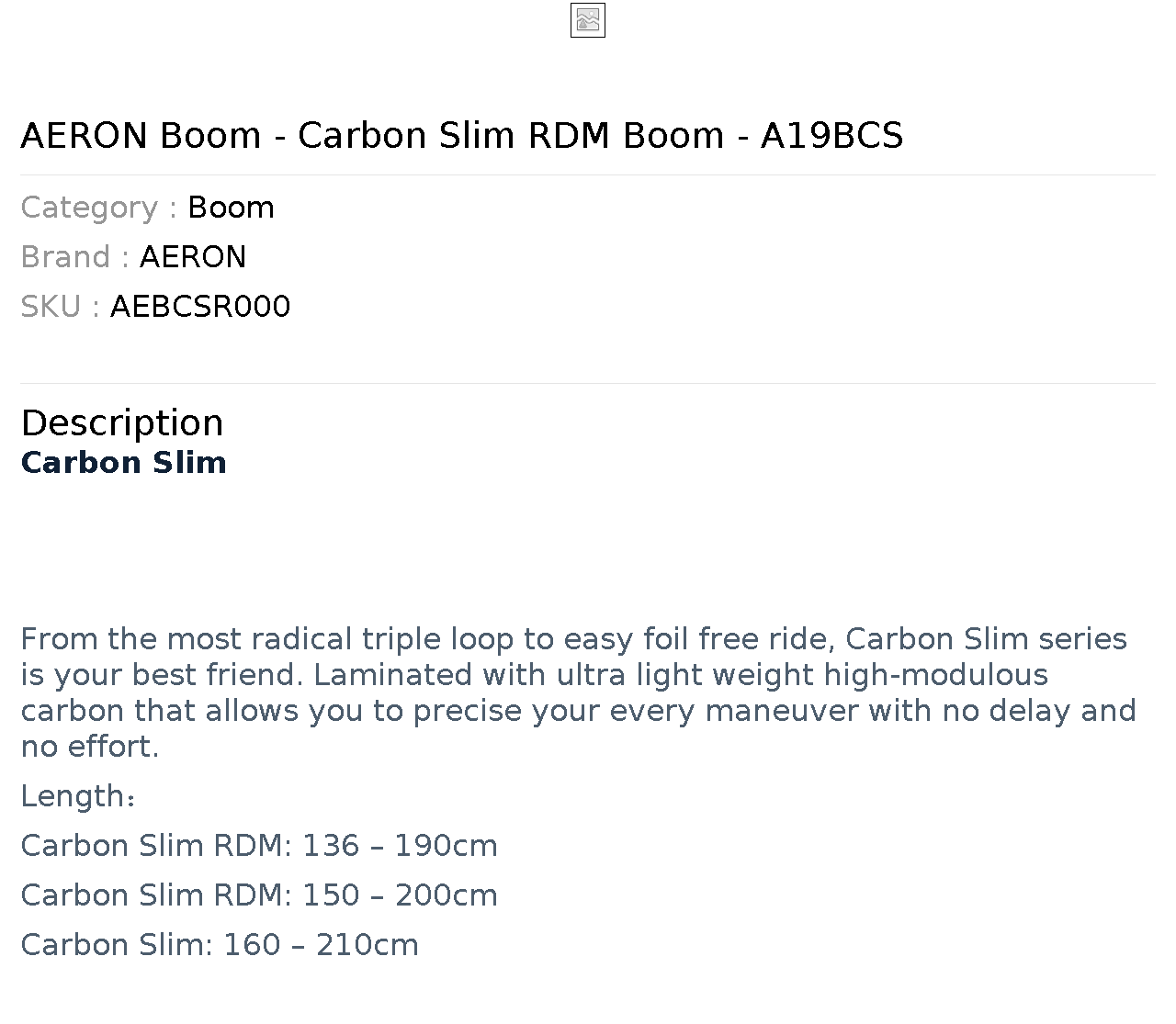Click the Length label in the description
This screenshot has width=1176, height=1024.
pos(78,796)
